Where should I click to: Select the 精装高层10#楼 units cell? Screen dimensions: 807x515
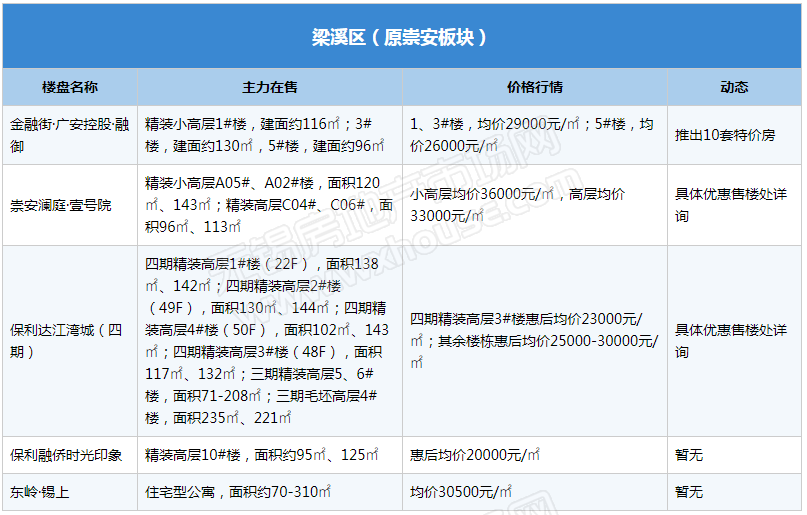[x=270, y=455]
